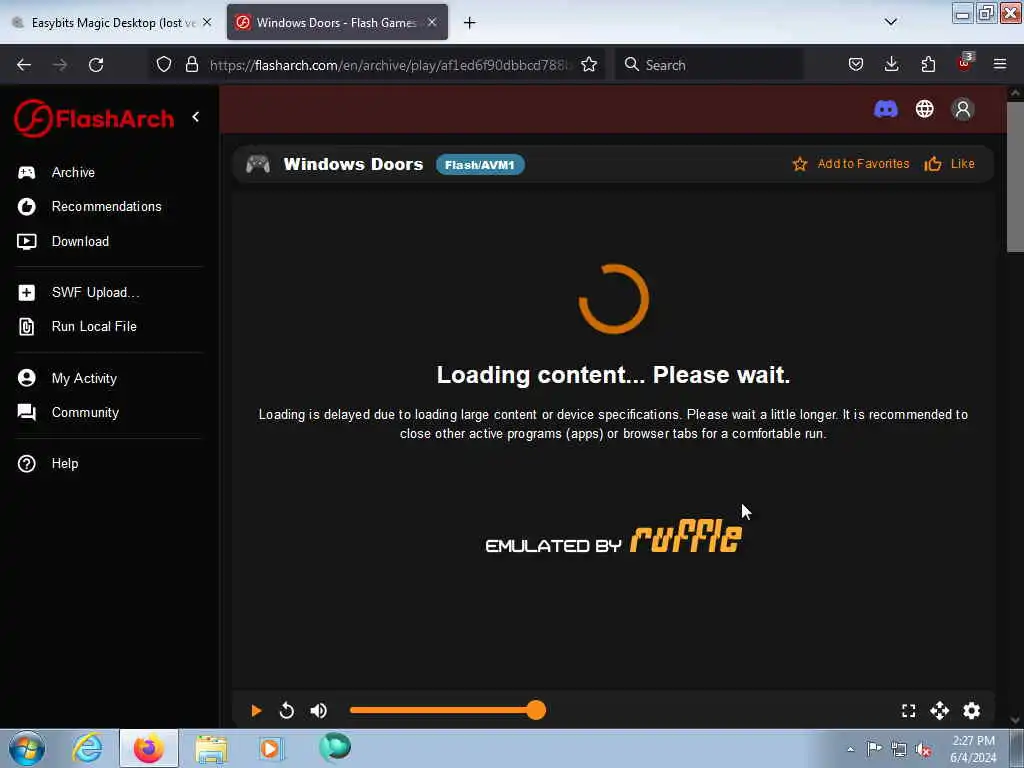Open the Firefox downloads panel
The image size is (1024, 768).
(x=891, y=65)
